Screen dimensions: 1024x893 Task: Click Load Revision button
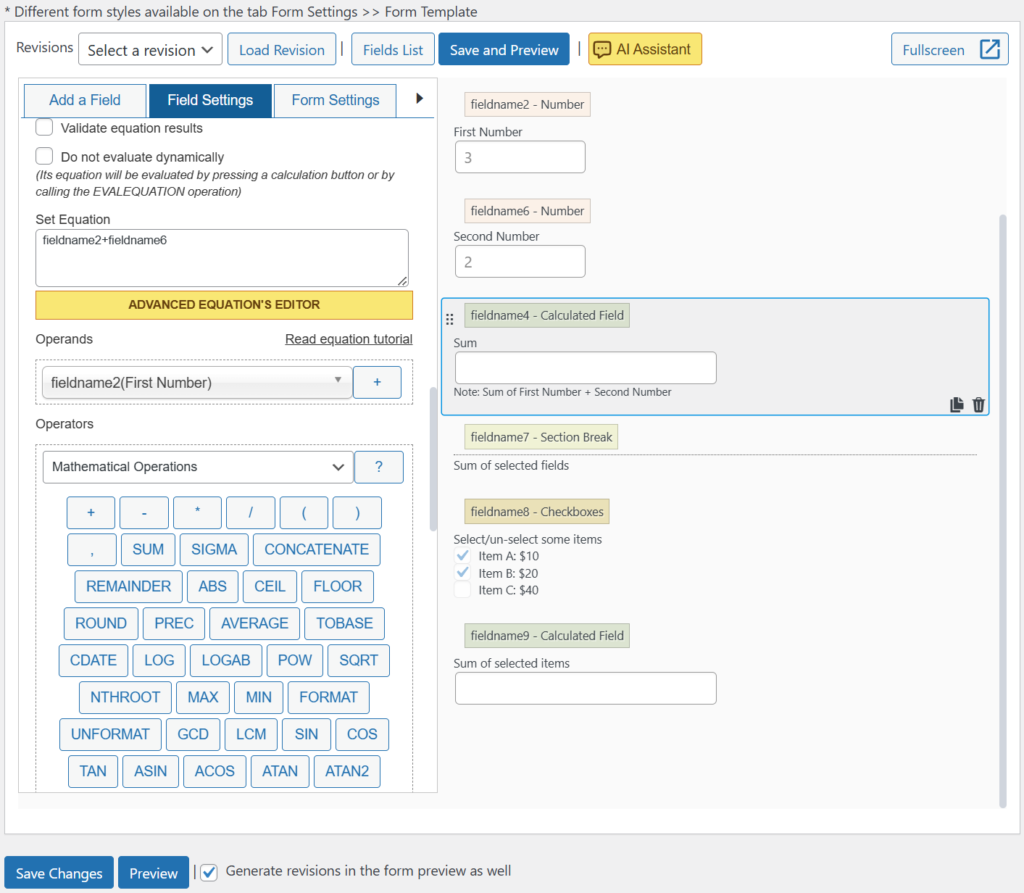281,50
